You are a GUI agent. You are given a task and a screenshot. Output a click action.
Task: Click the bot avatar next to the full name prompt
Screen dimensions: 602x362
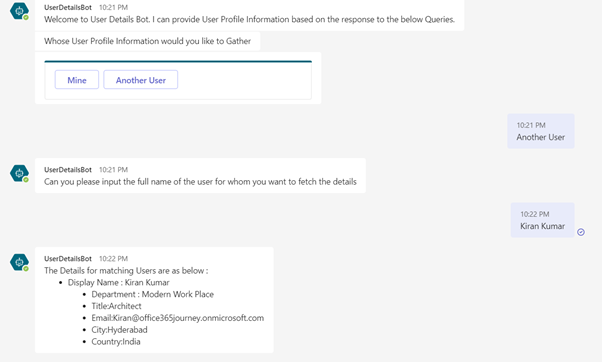tap(19, 173)
